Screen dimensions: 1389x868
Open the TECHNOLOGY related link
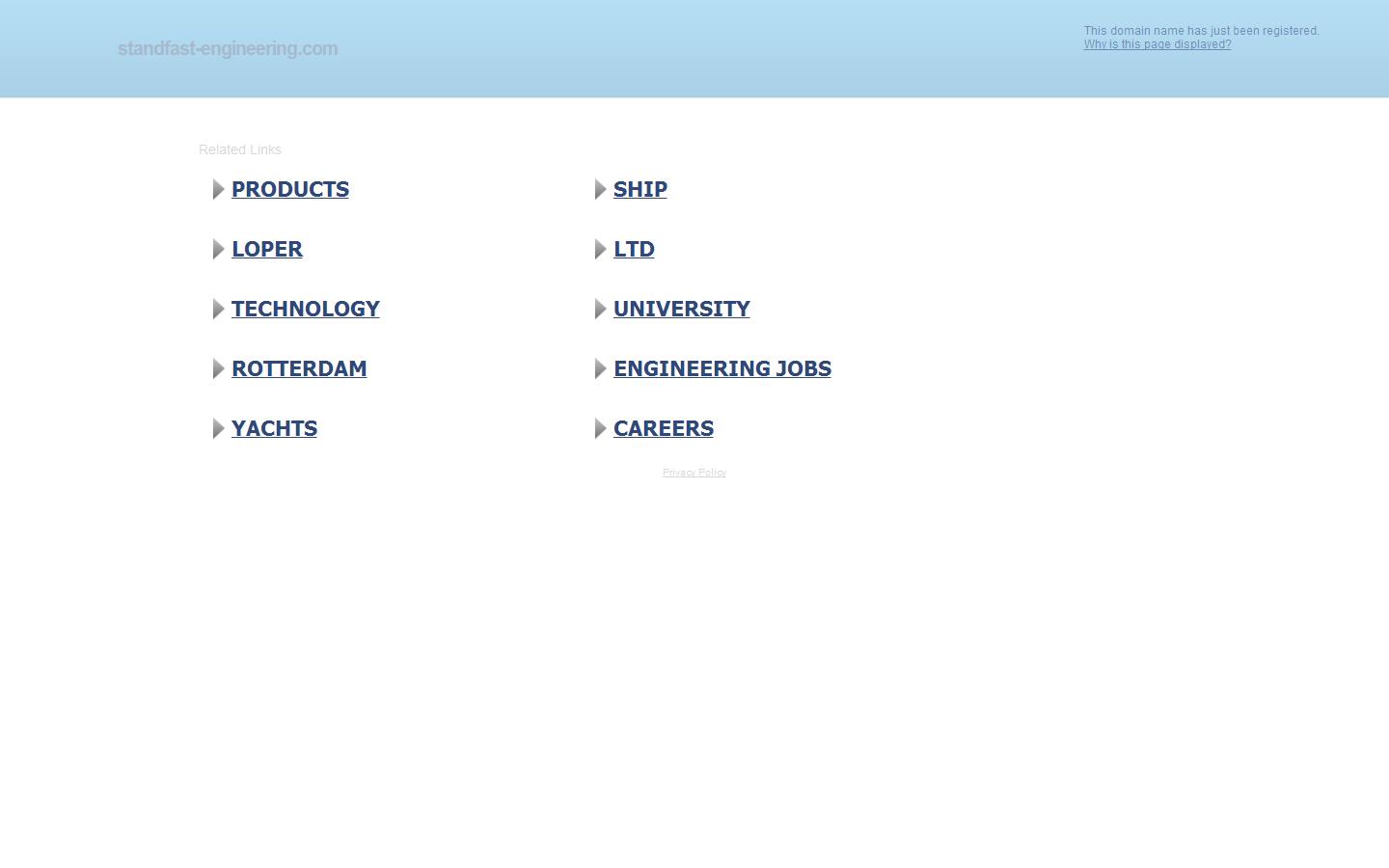click(x=305, y=309)
